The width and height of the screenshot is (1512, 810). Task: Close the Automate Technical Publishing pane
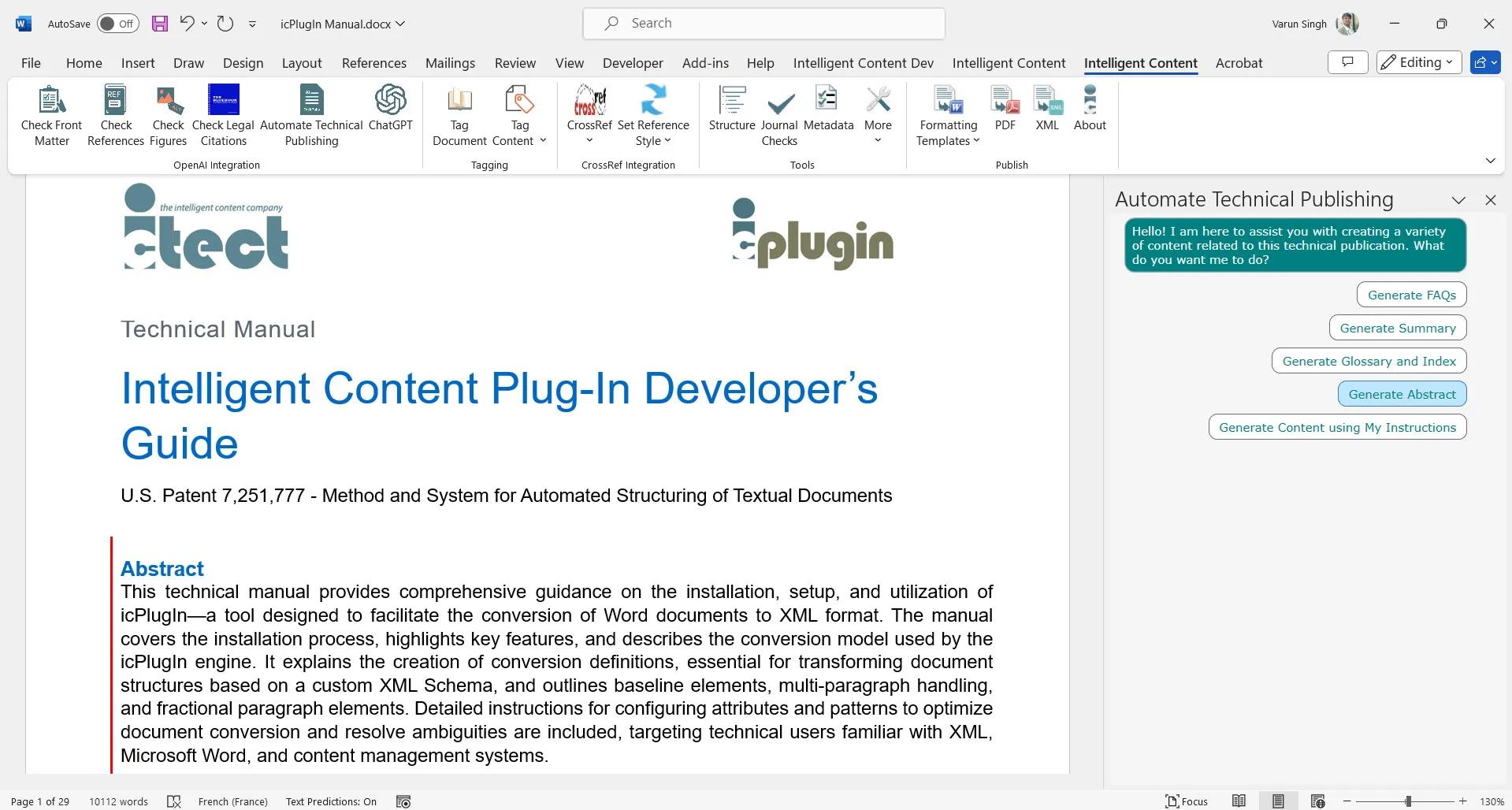pyautogui.click(x=1490, y=200)
